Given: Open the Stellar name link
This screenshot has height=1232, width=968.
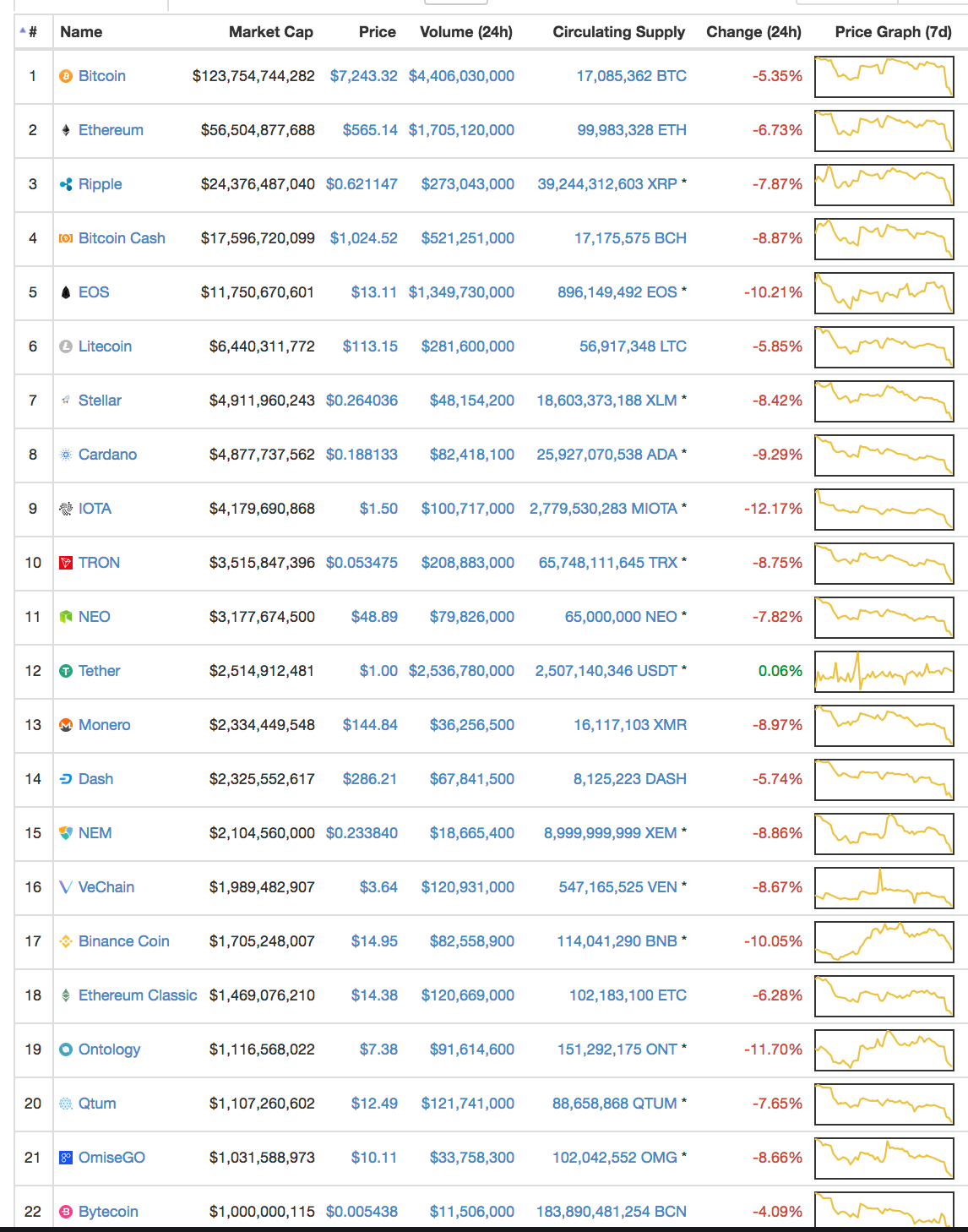Looking at the screenshot, I should pyautogui.click(x=100, y=401).
